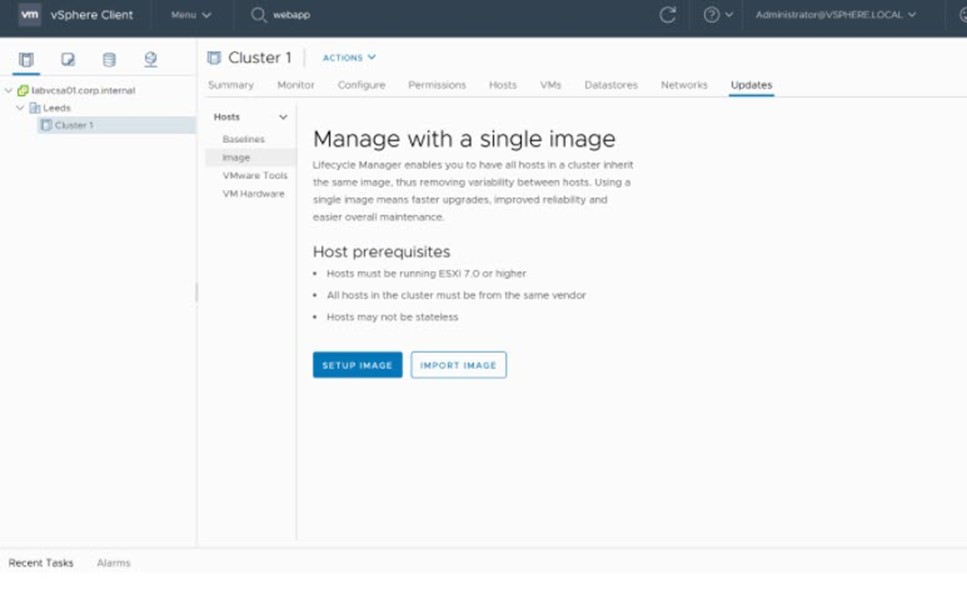Refresh the vSphere Client view
Image resolution: width=967 pixels, height=589 pixels.
(667, 15)
